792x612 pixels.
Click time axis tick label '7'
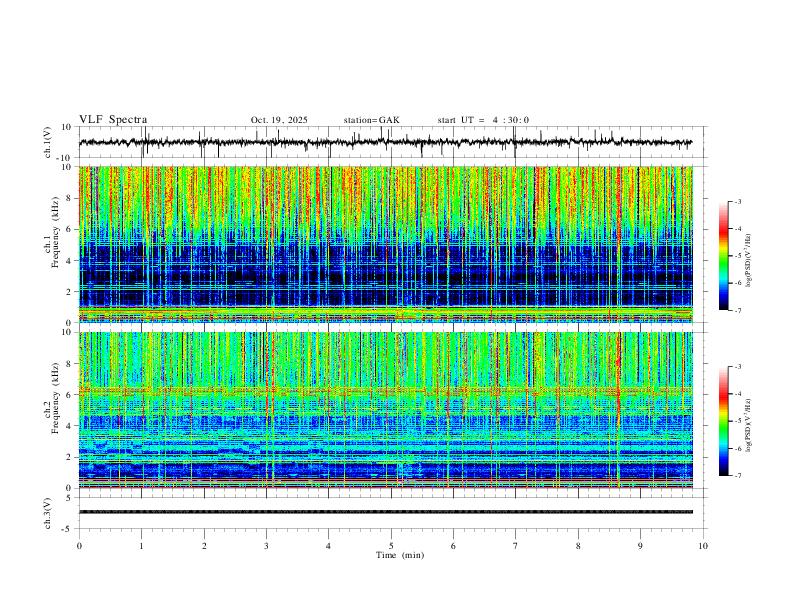coord(516,546)
